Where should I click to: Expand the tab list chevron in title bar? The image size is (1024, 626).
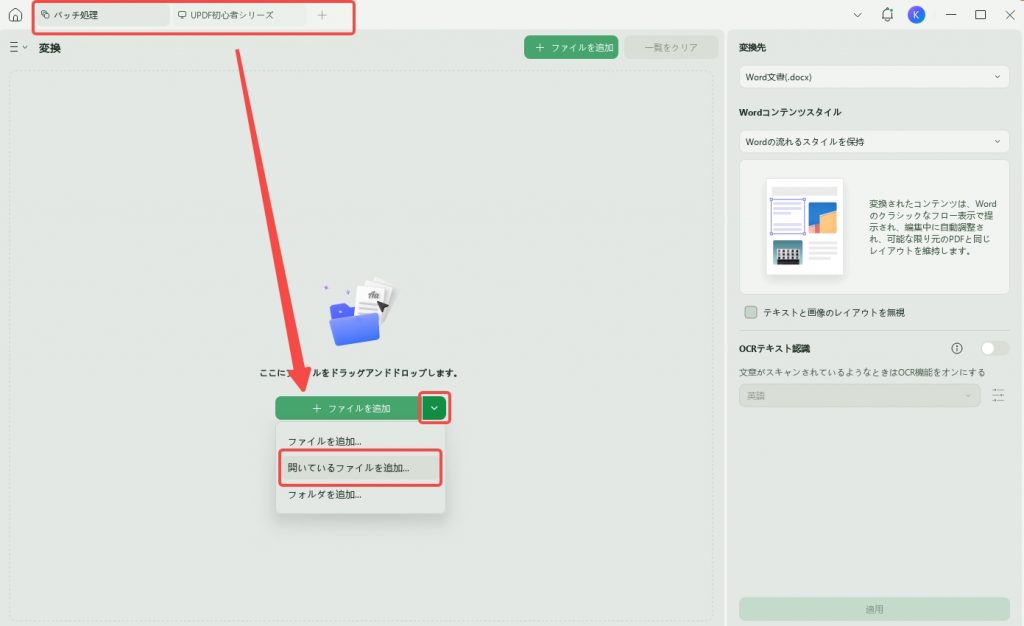click(857, 15)
